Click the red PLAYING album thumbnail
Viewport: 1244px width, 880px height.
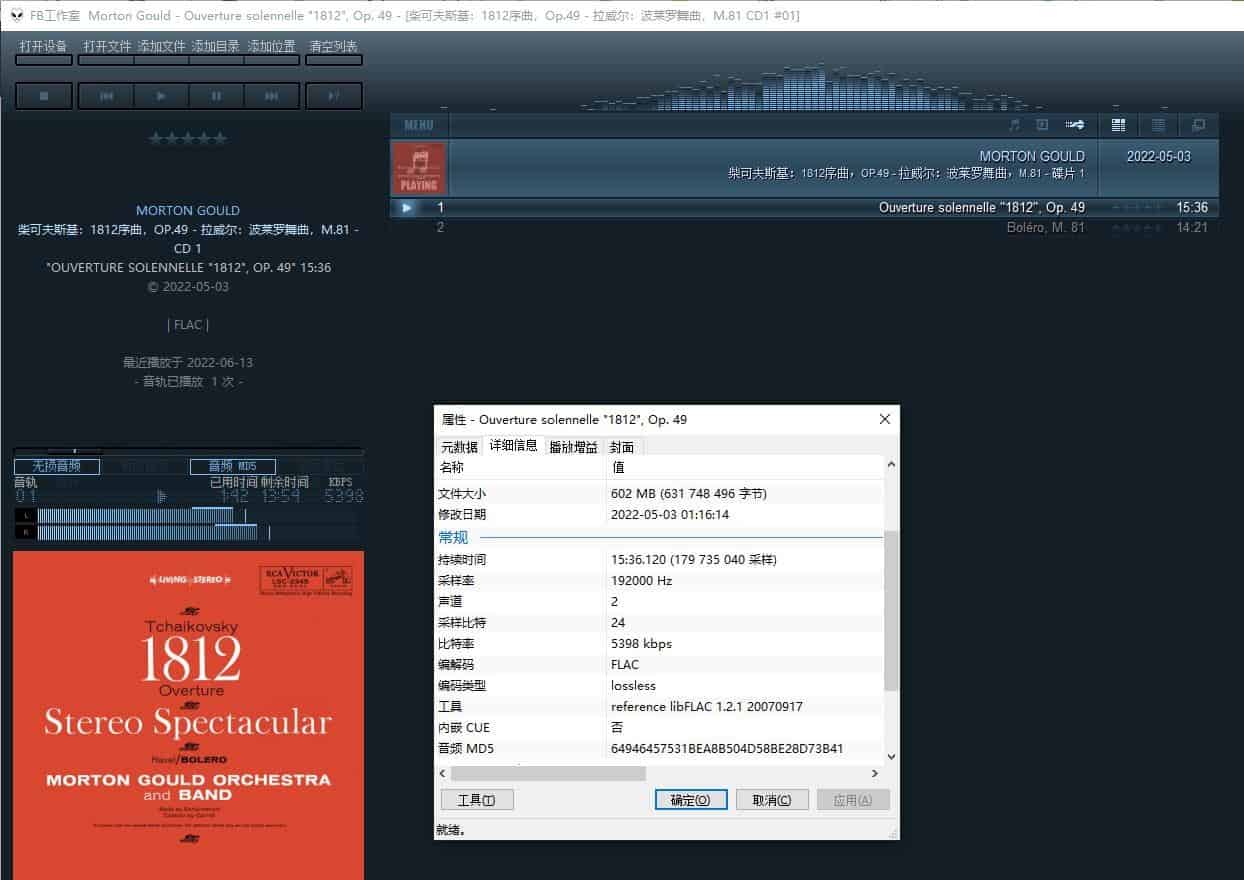click(x=418, y=168)
